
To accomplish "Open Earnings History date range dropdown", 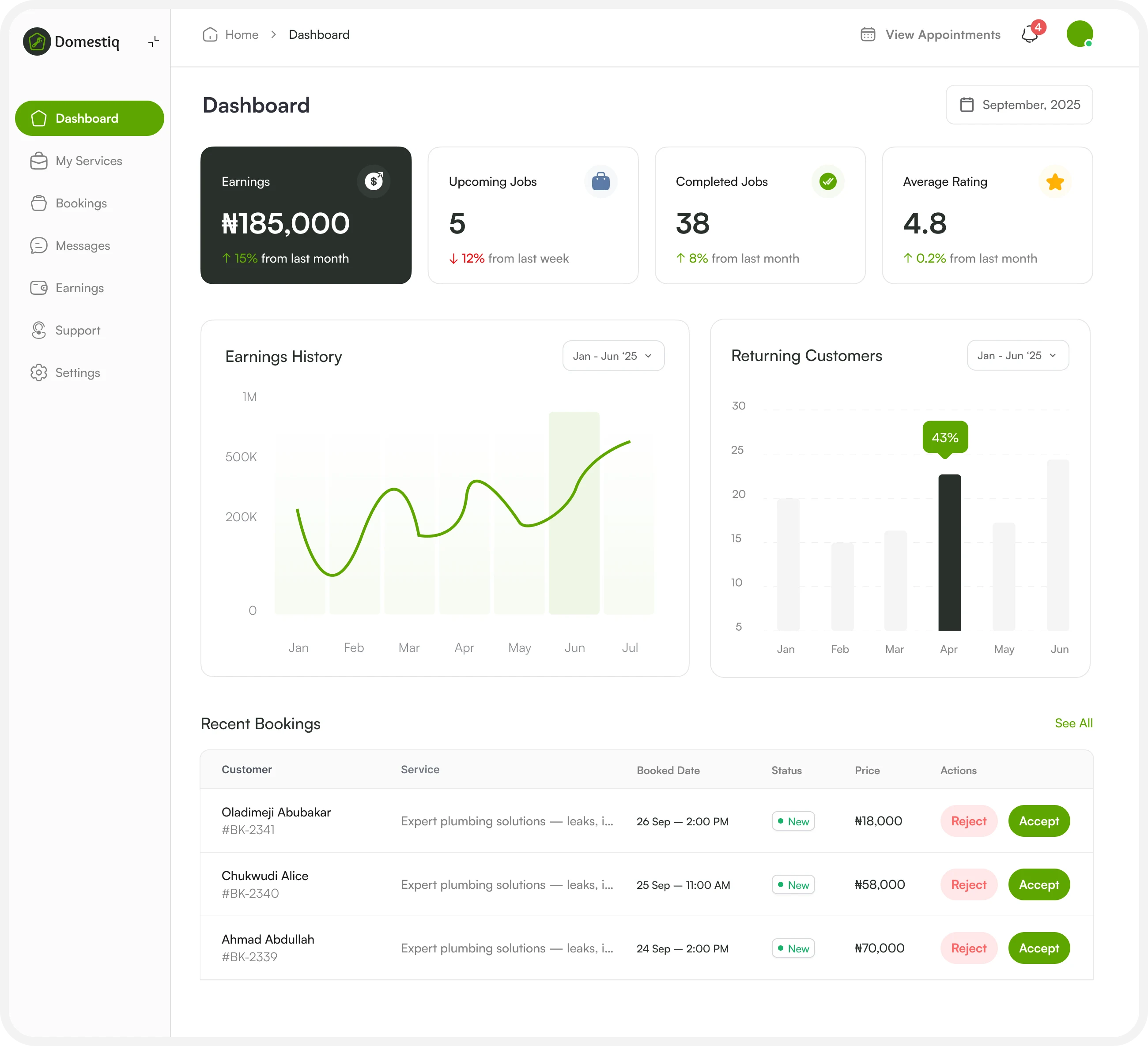I will [613, 356].
